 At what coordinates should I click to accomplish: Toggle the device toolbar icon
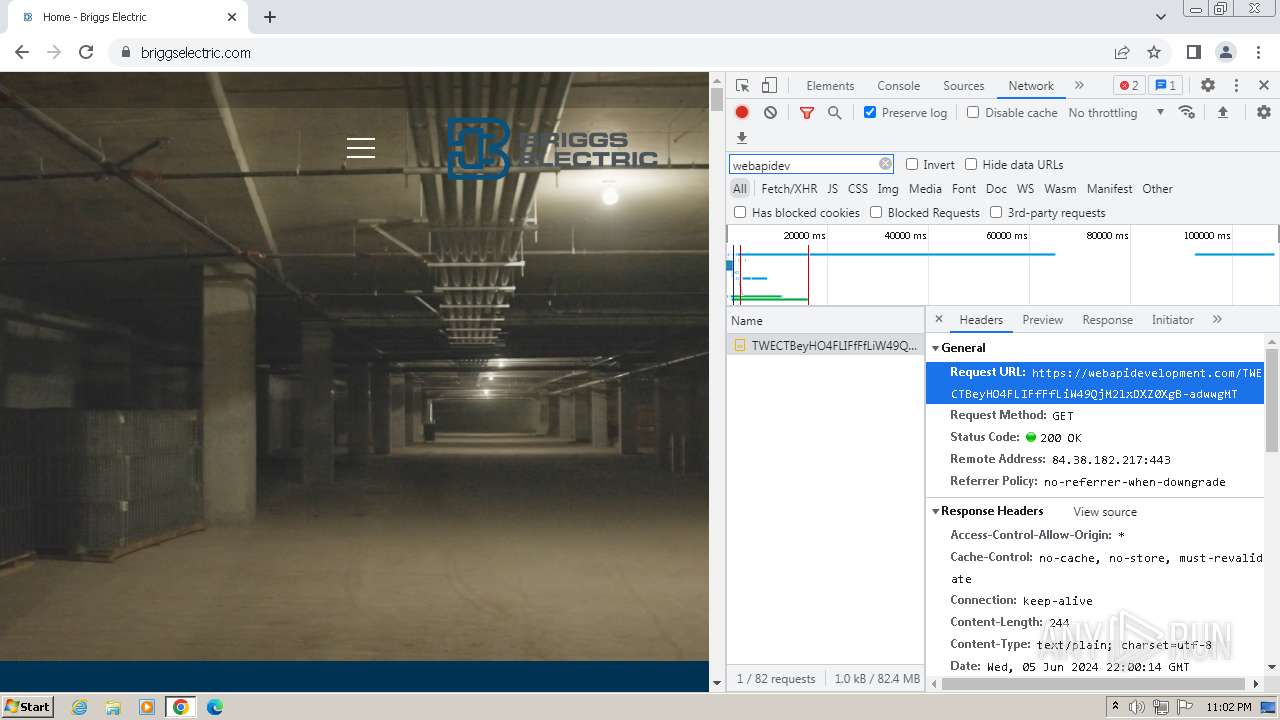(769, 85)
